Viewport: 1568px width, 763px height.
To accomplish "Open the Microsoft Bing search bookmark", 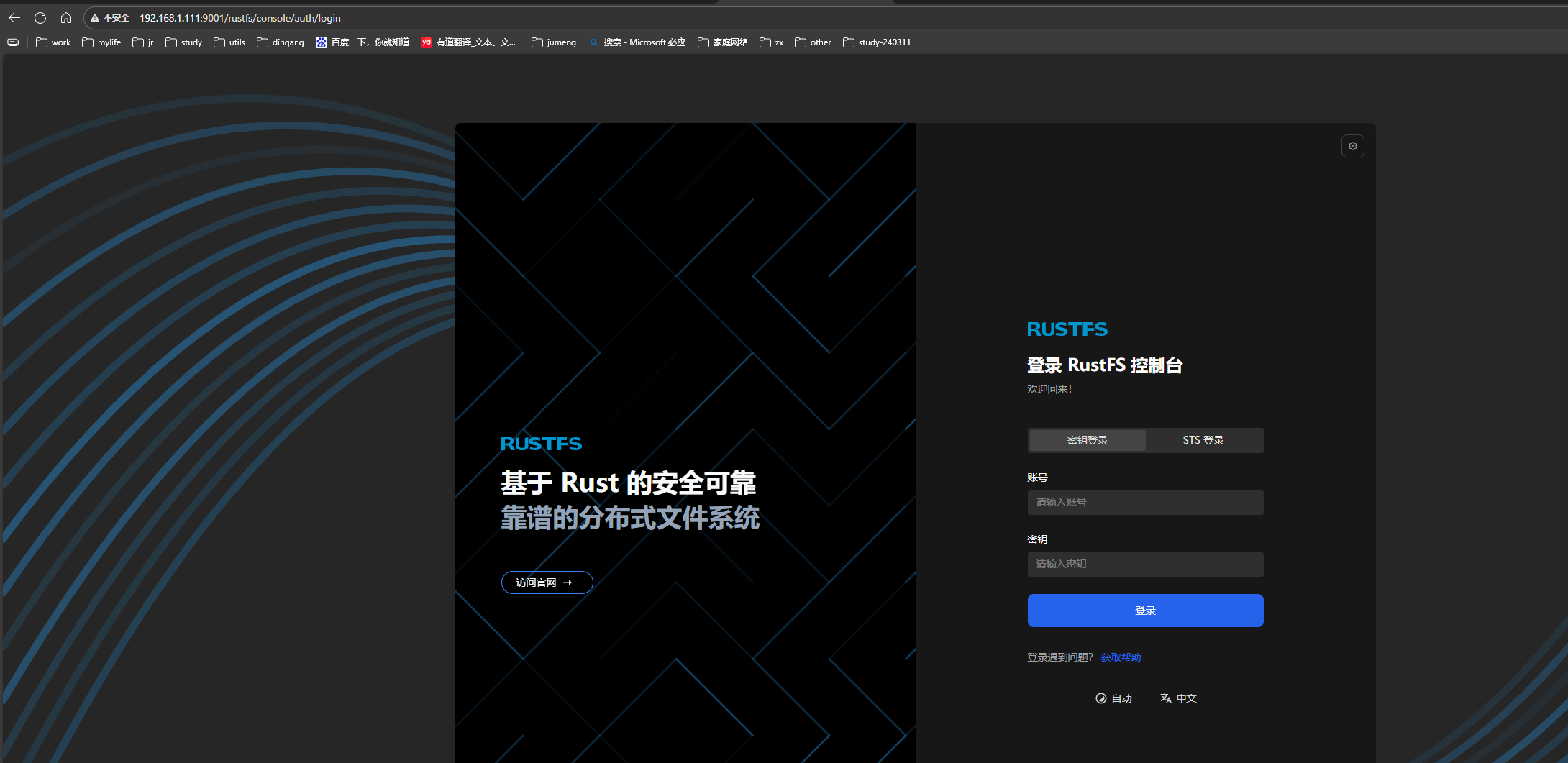I will [x=637, y=42].
